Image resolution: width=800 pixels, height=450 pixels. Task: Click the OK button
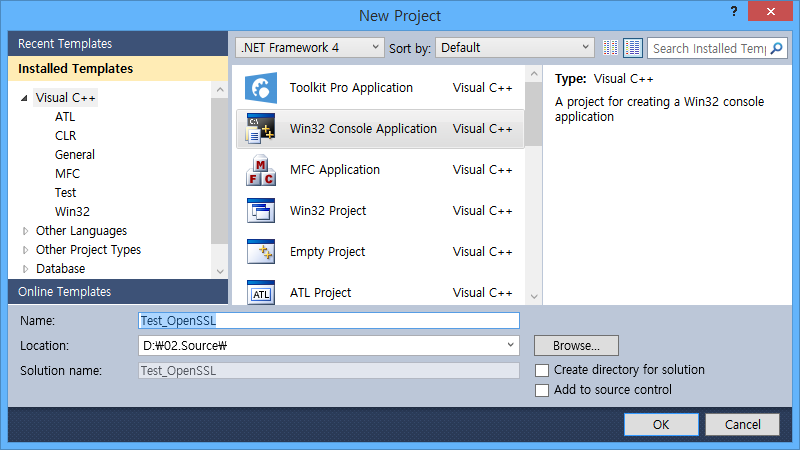tap(661, 424)
